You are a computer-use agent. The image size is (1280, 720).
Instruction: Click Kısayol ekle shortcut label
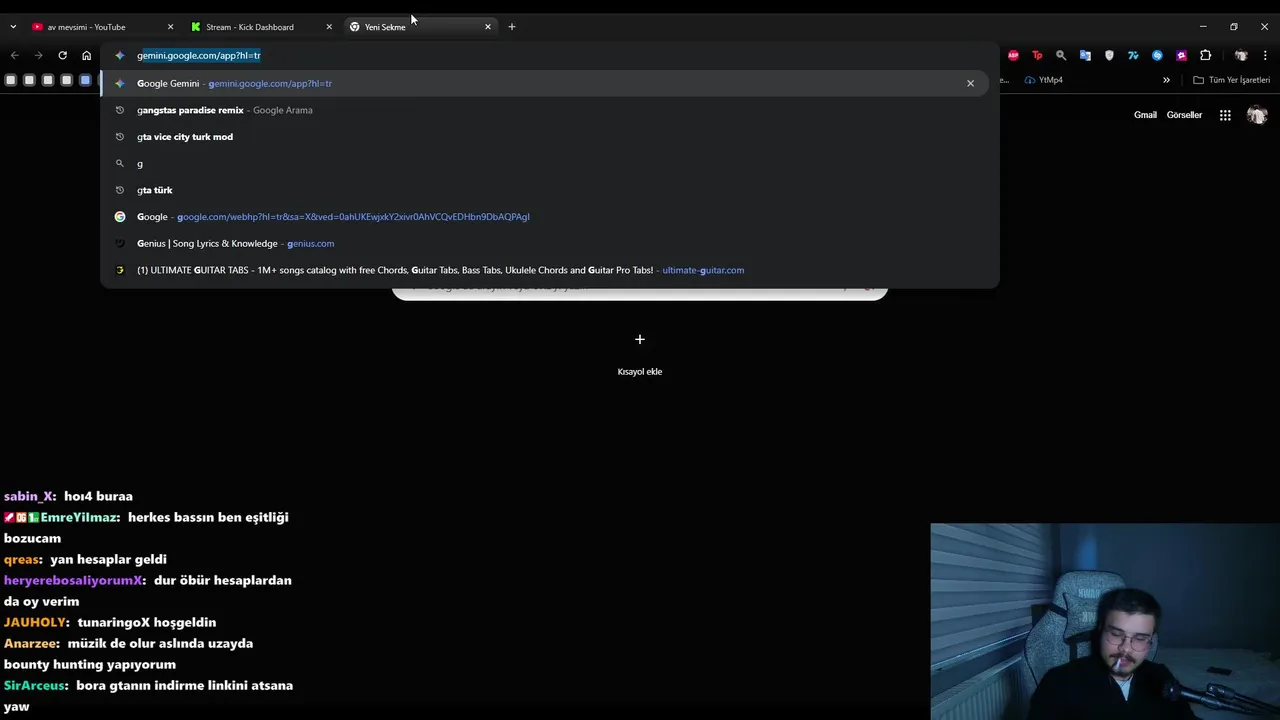(x=640, y=371)
